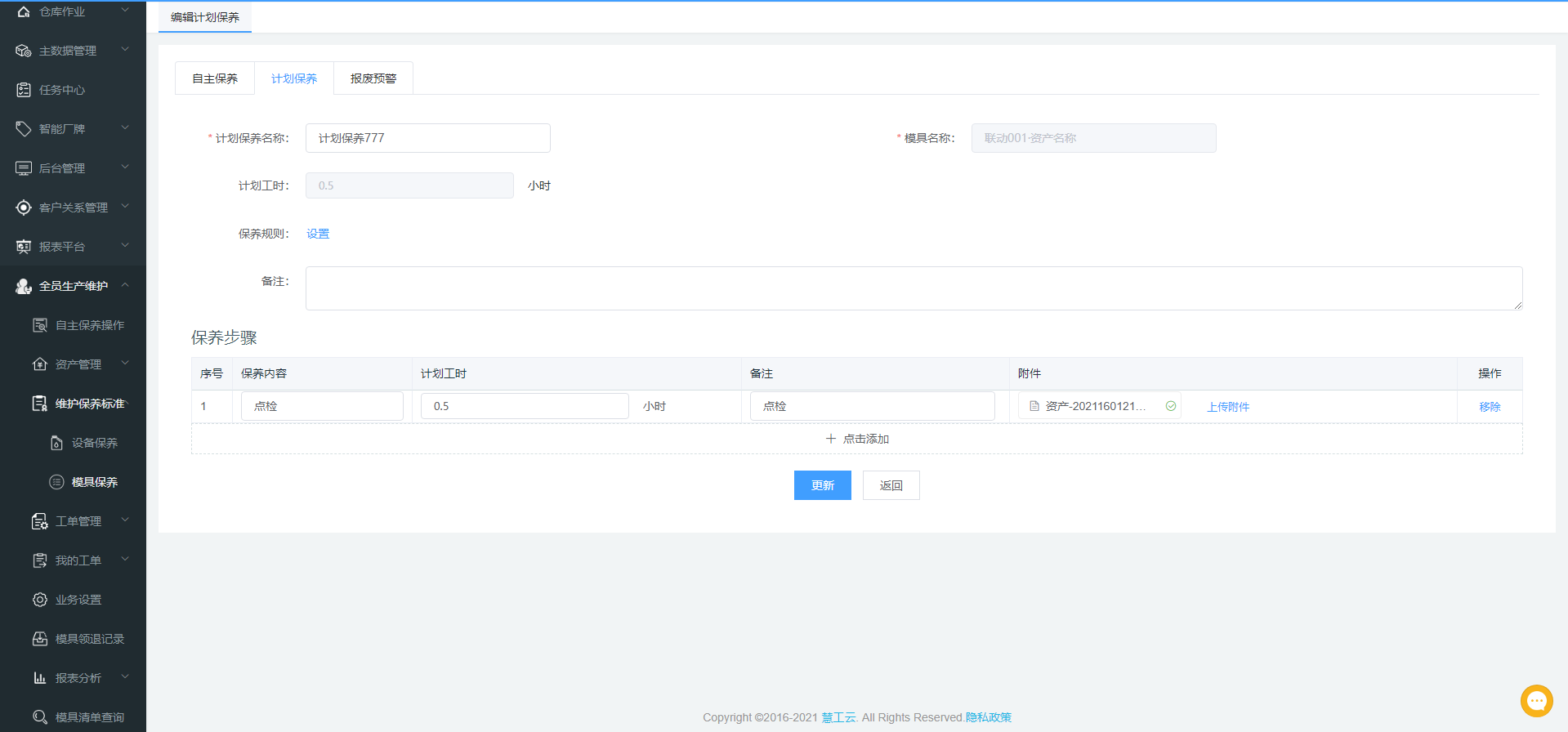The width and height of the screenshot is (1568, 732).
Task: Click the 模具清单查询 magnifier icon
Action: click(40, 717)
